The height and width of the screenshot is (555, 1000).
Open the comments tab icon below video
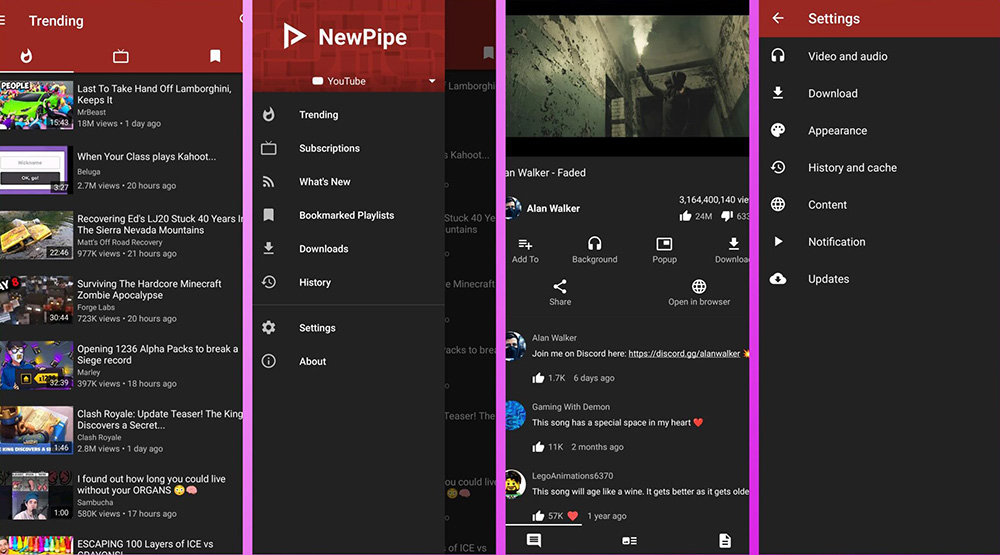tap(534, 540)
